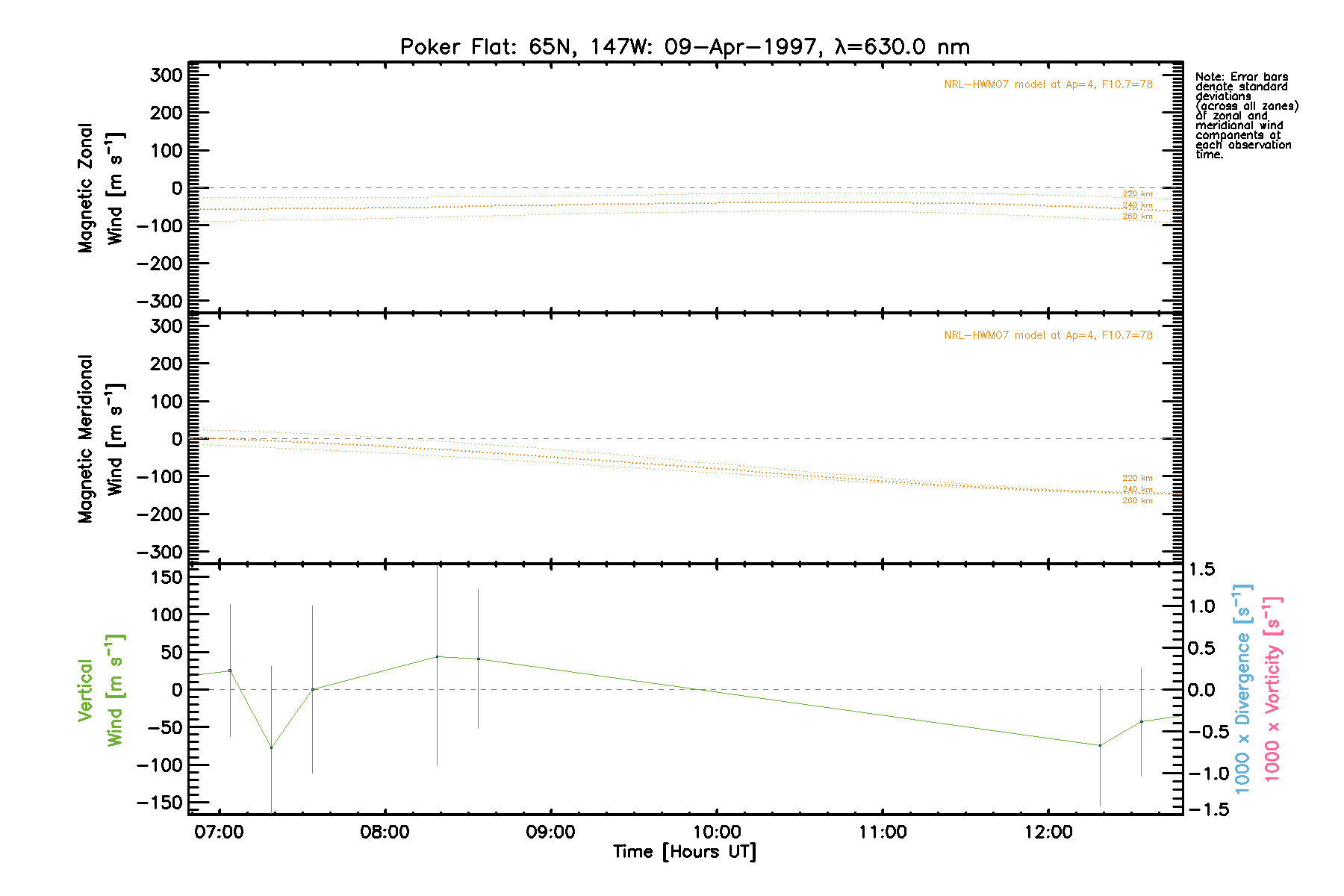Click the 07:00 time tick label

pos(219,833)
